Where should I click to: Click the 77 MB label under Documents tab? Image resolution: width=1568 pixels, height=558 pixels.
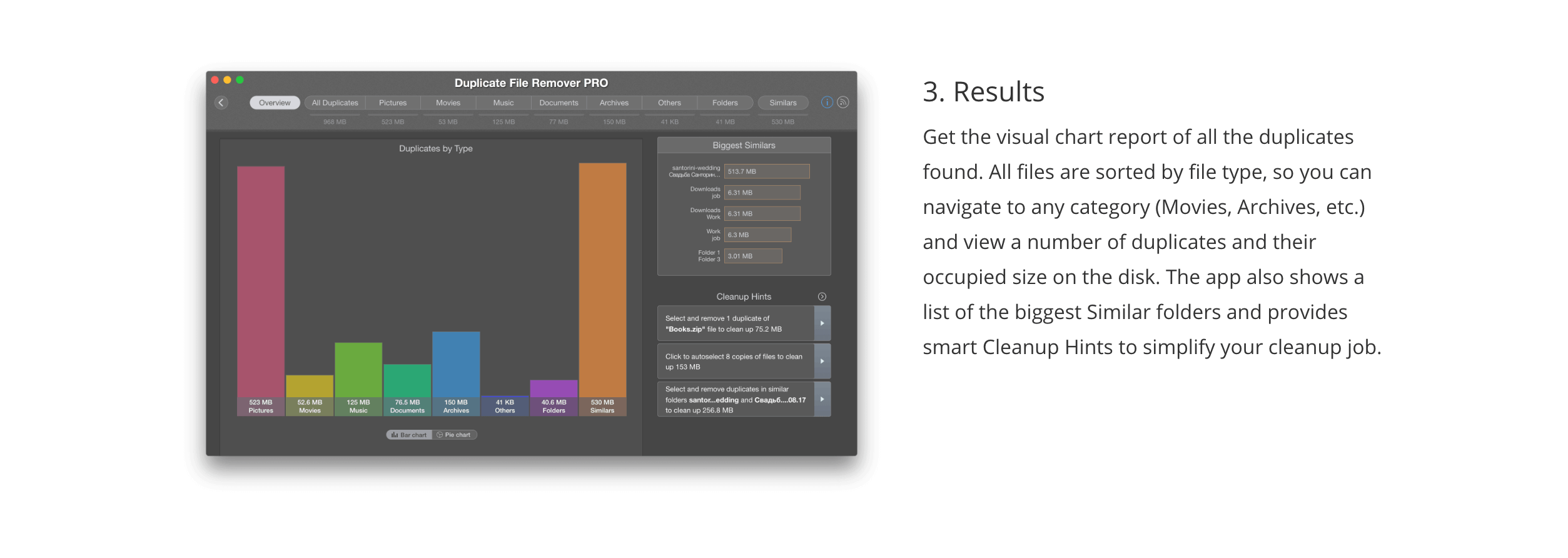pyautogui.click(x=559, y=122)
